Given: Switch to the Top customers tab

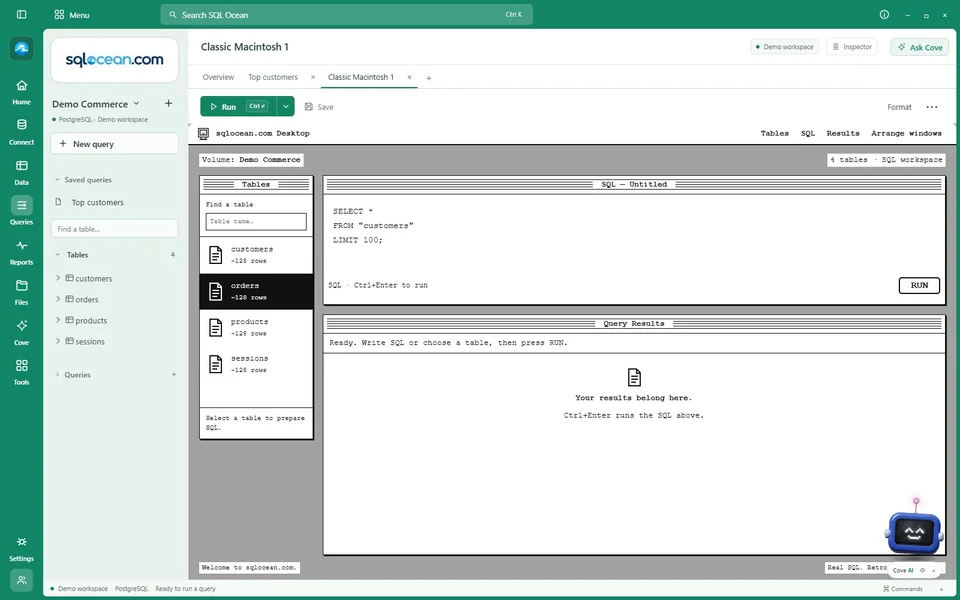Looking at the screenshot, I should [273, 77].
